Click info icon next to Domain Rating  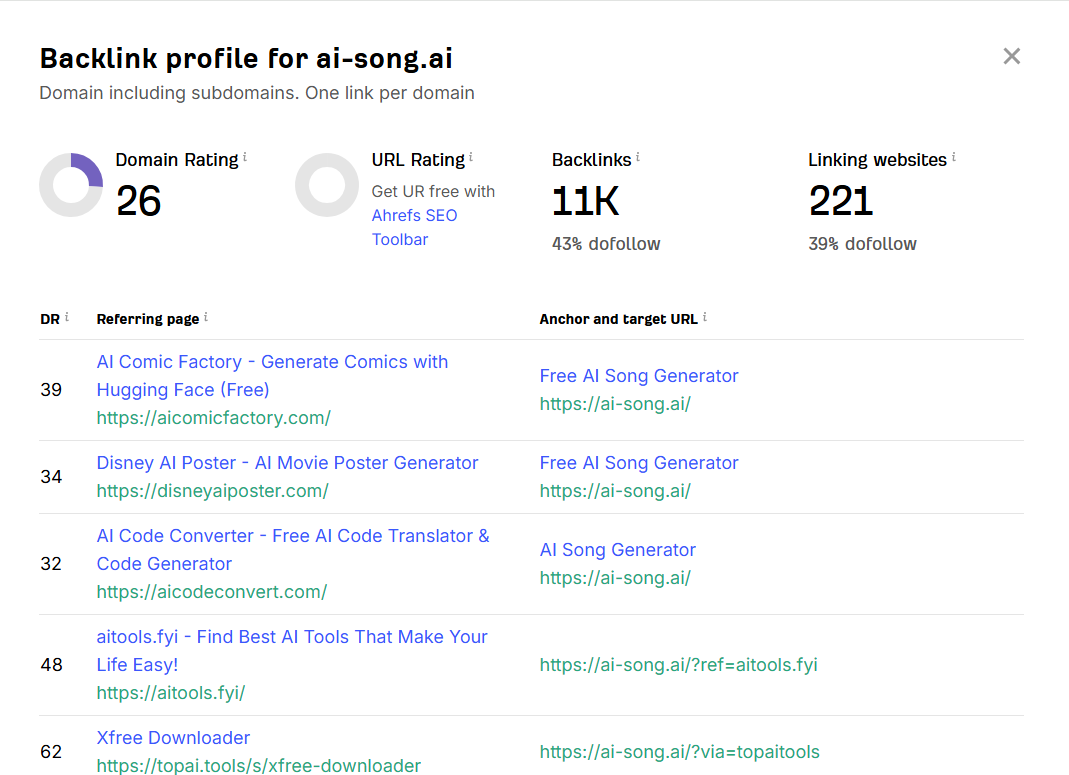point(245,157)
